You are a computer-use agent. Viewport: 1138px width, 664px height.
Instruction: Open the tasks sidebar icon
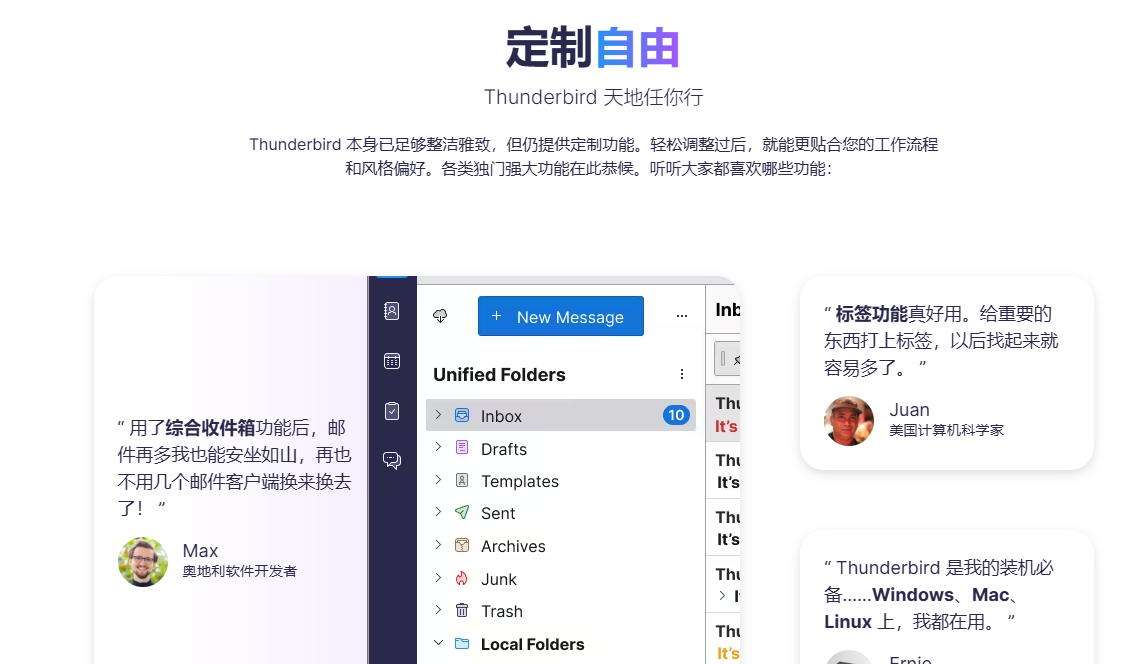click(x=392, y=411)
